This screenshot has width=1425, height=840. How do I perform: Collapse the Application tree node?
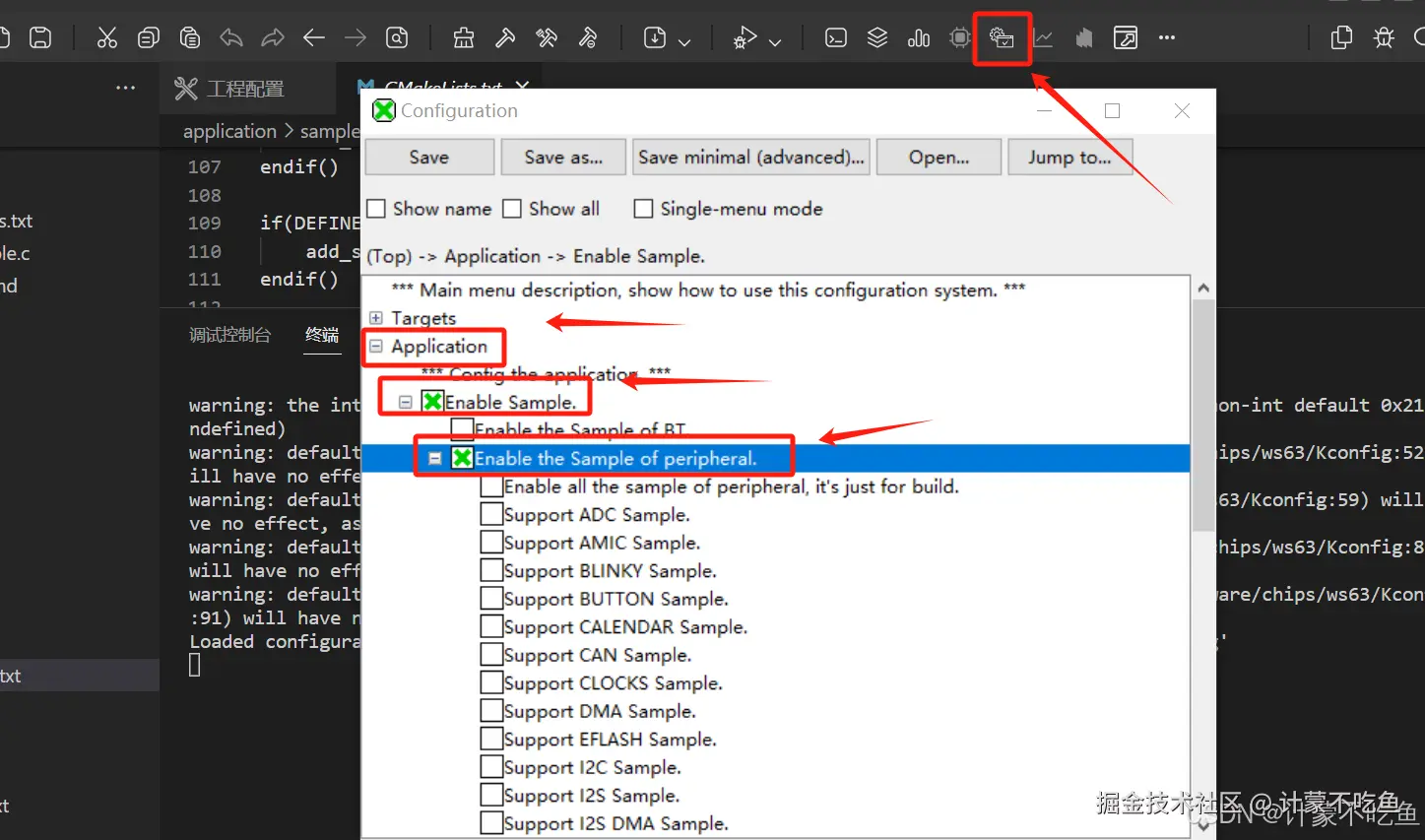coord(375,346)
